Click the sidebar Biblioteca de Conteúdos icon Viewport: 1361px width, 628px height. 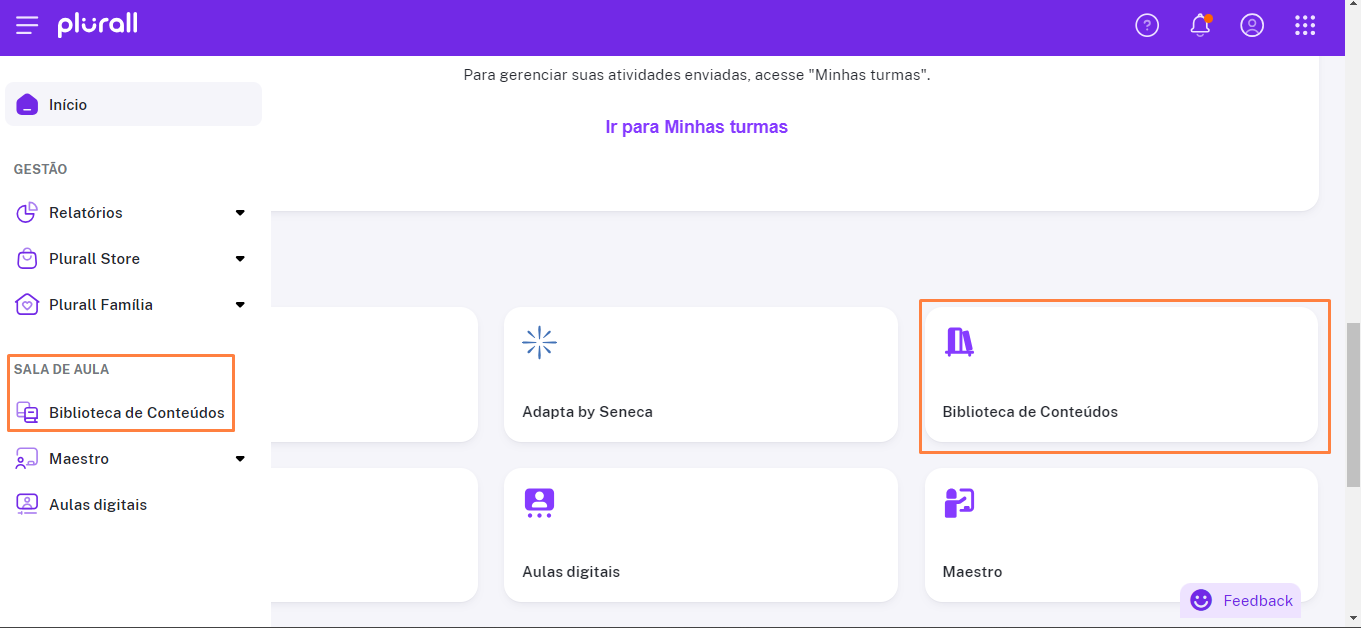pos(28,413)
